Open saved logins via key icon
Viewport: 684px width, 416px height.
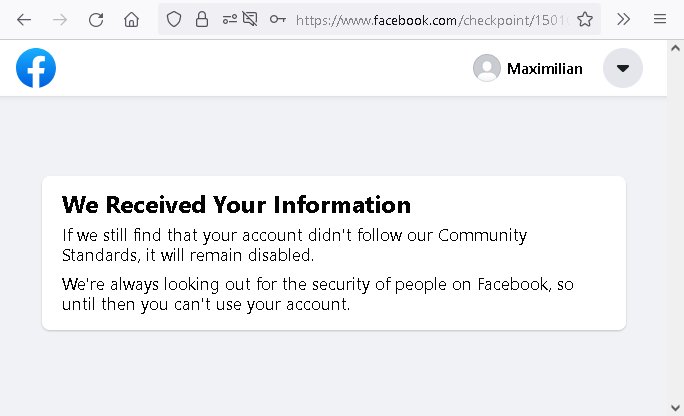277,19
